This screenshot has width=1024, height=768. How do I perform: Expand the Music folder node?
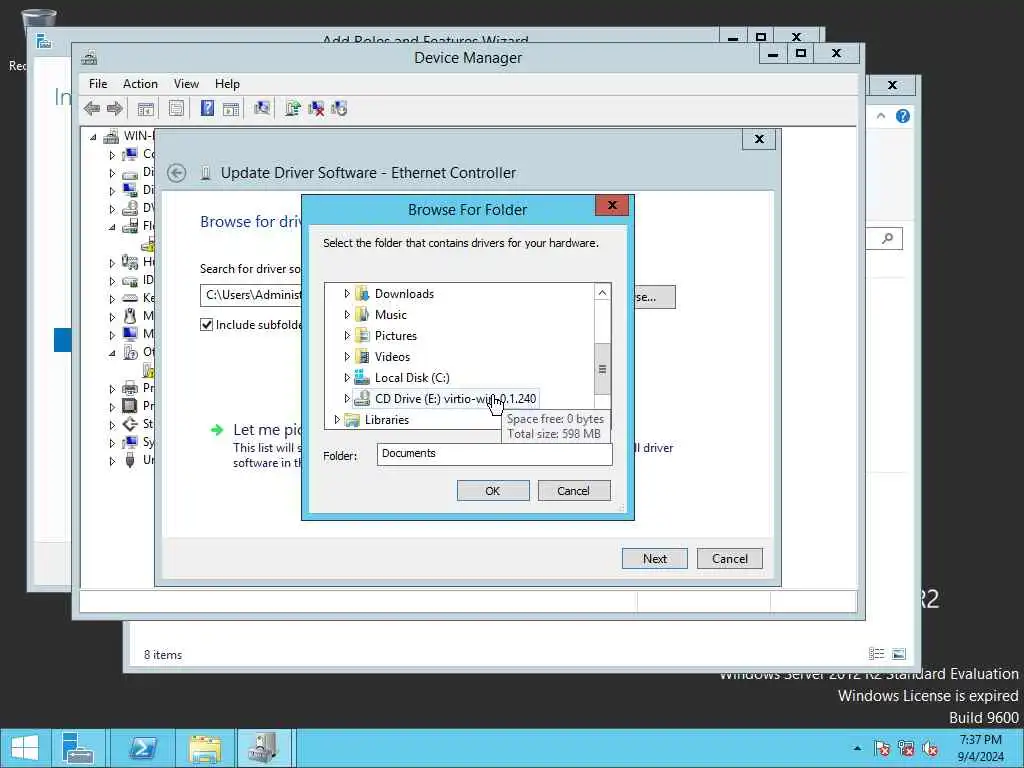coord(347,315)
